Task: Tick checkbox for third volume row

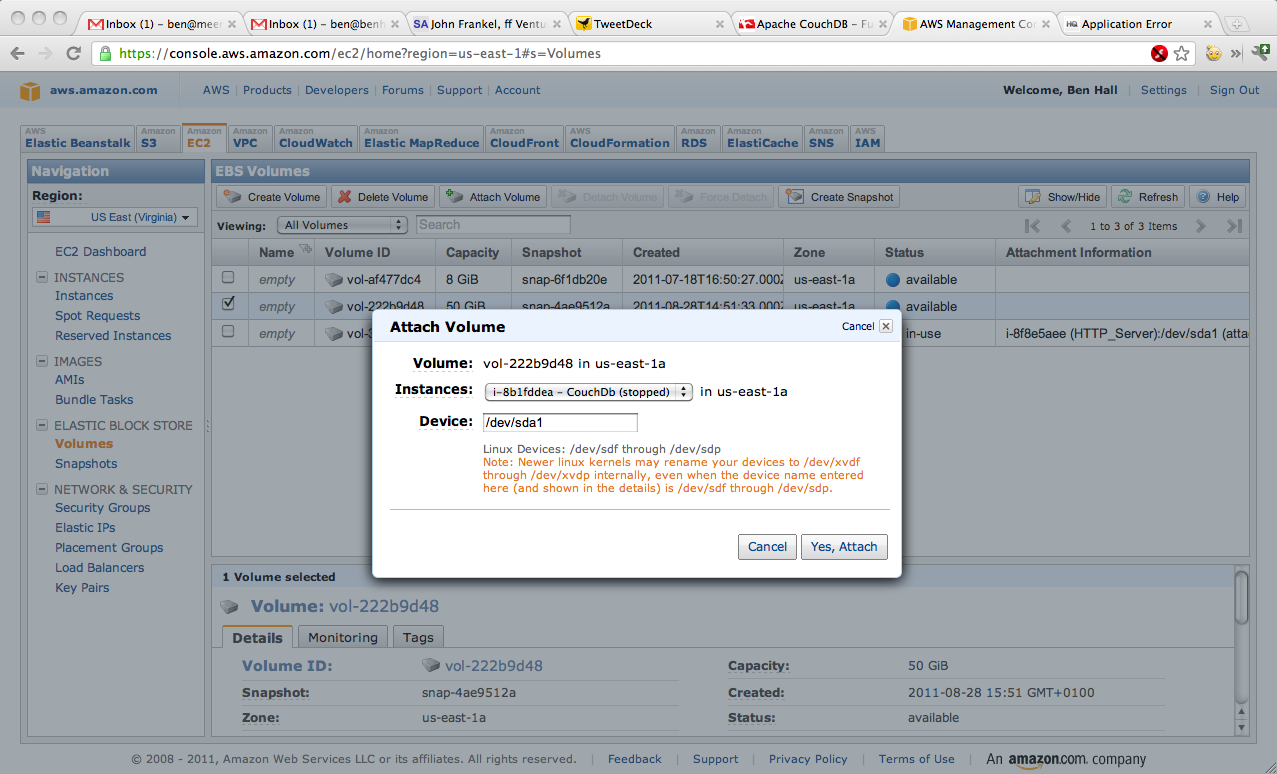Action: pos(228,331)
